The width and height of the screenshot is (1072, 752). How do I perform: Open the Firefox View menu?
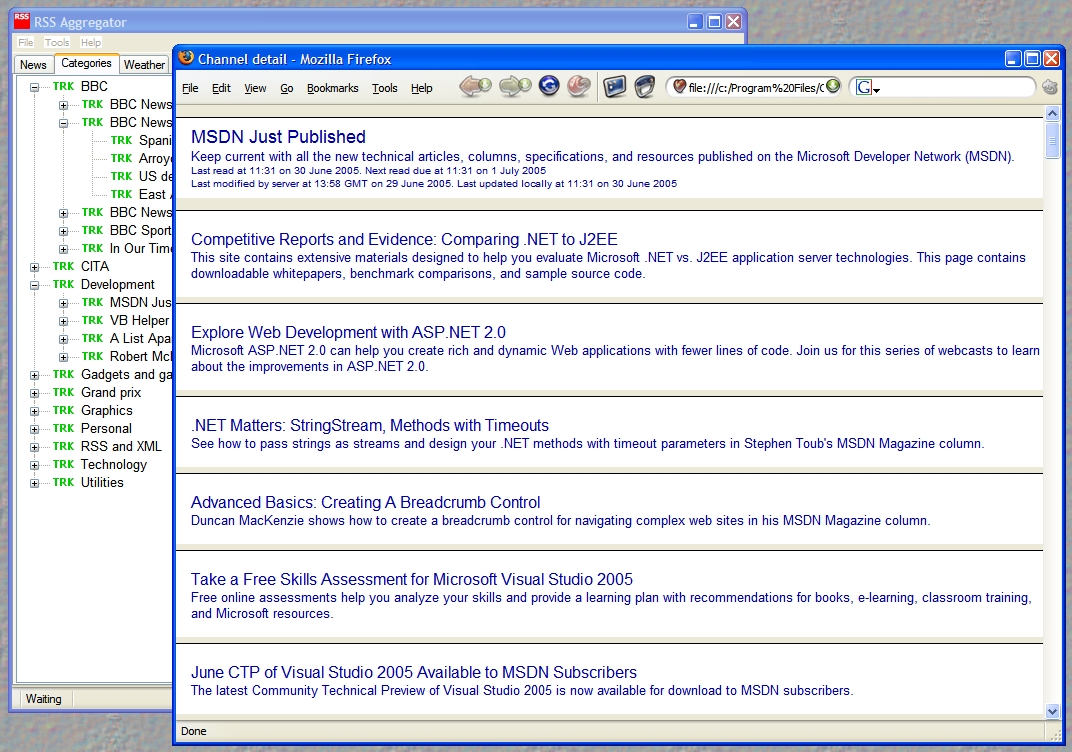[255, 88]
